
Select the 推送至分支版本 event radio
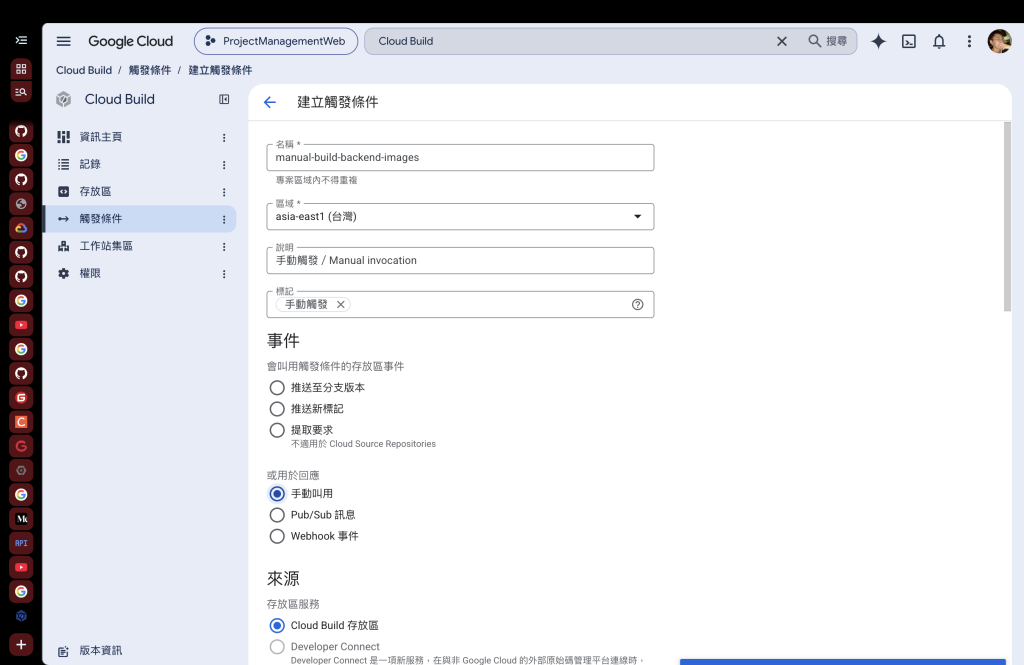(277, 387)
